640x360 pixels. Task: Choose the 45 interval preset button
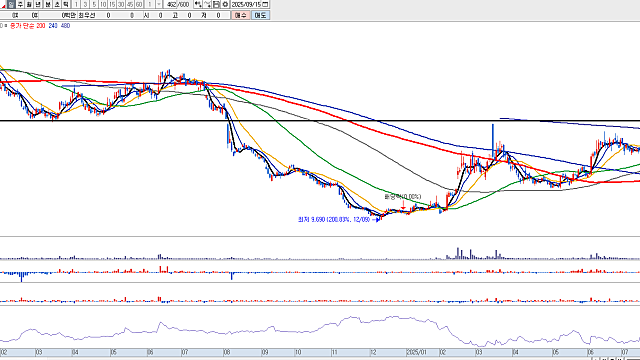130,4
